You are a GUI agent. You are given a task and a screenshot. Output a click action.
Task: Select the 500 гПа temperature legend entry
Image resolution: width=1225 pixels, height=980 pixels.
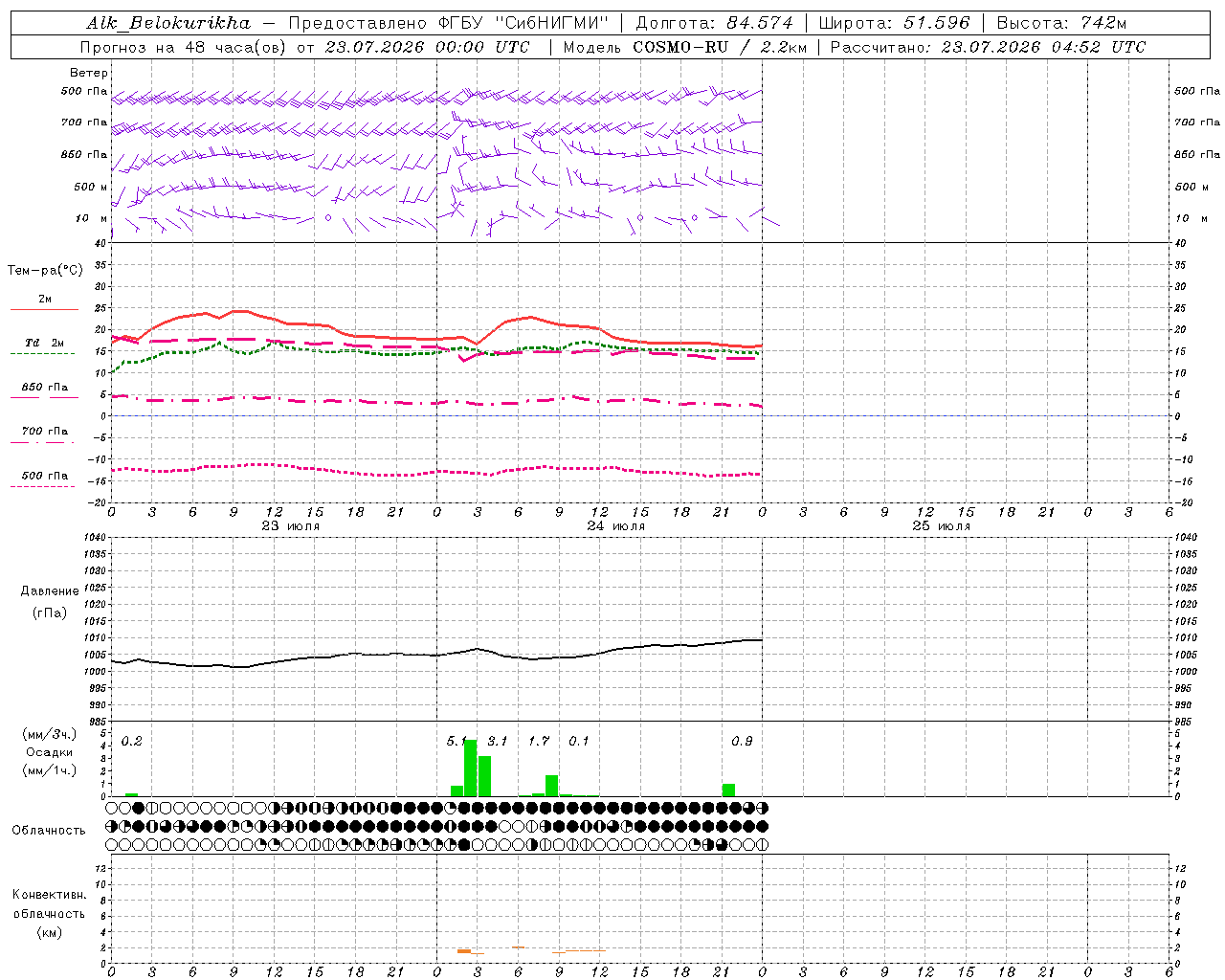44,476
